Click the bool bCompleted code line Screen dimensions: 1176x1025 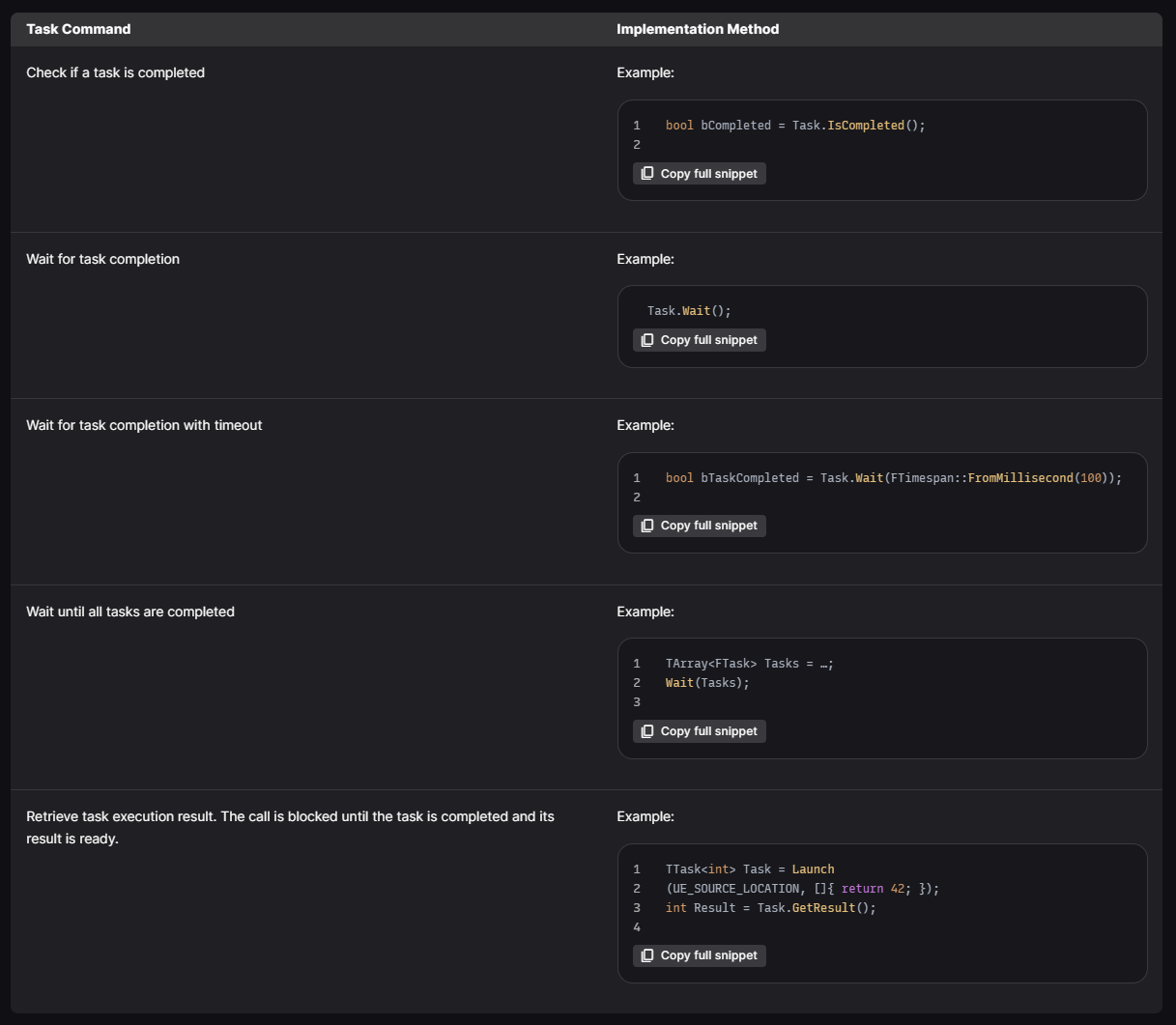794,126
